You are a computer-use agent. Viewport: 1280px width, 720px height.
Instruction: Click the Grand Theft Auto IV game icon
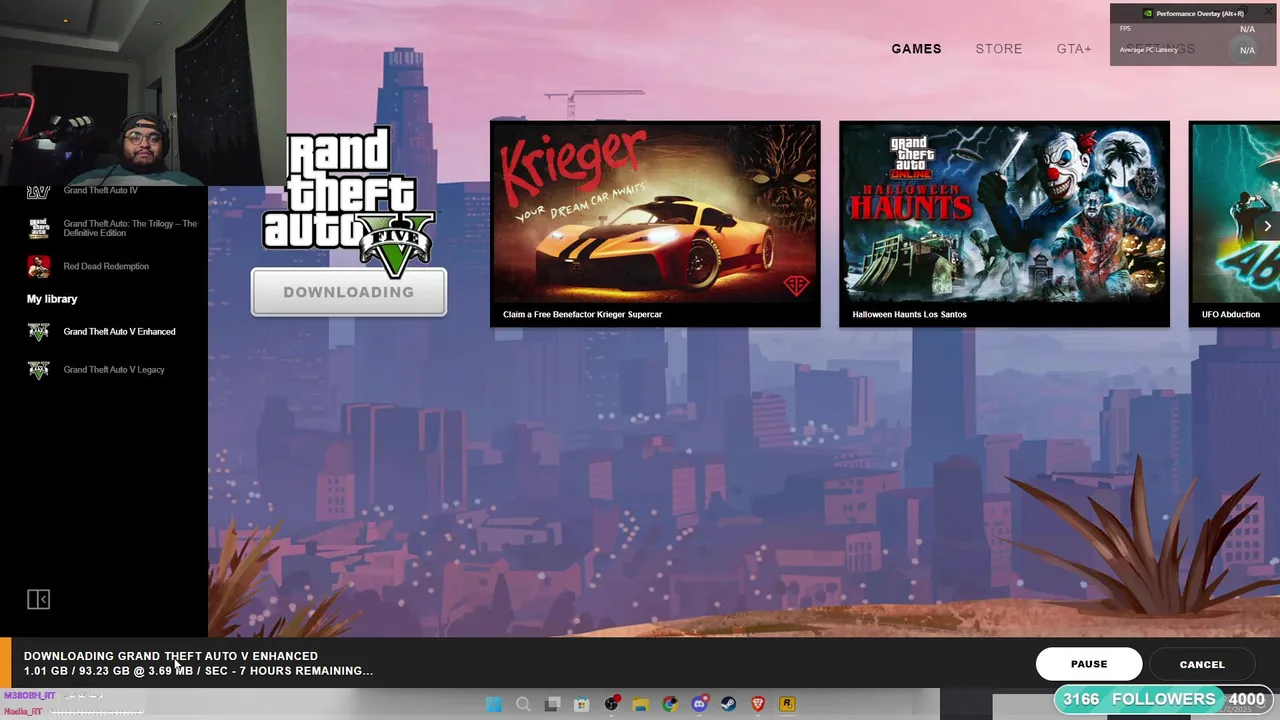click(38, 192)
